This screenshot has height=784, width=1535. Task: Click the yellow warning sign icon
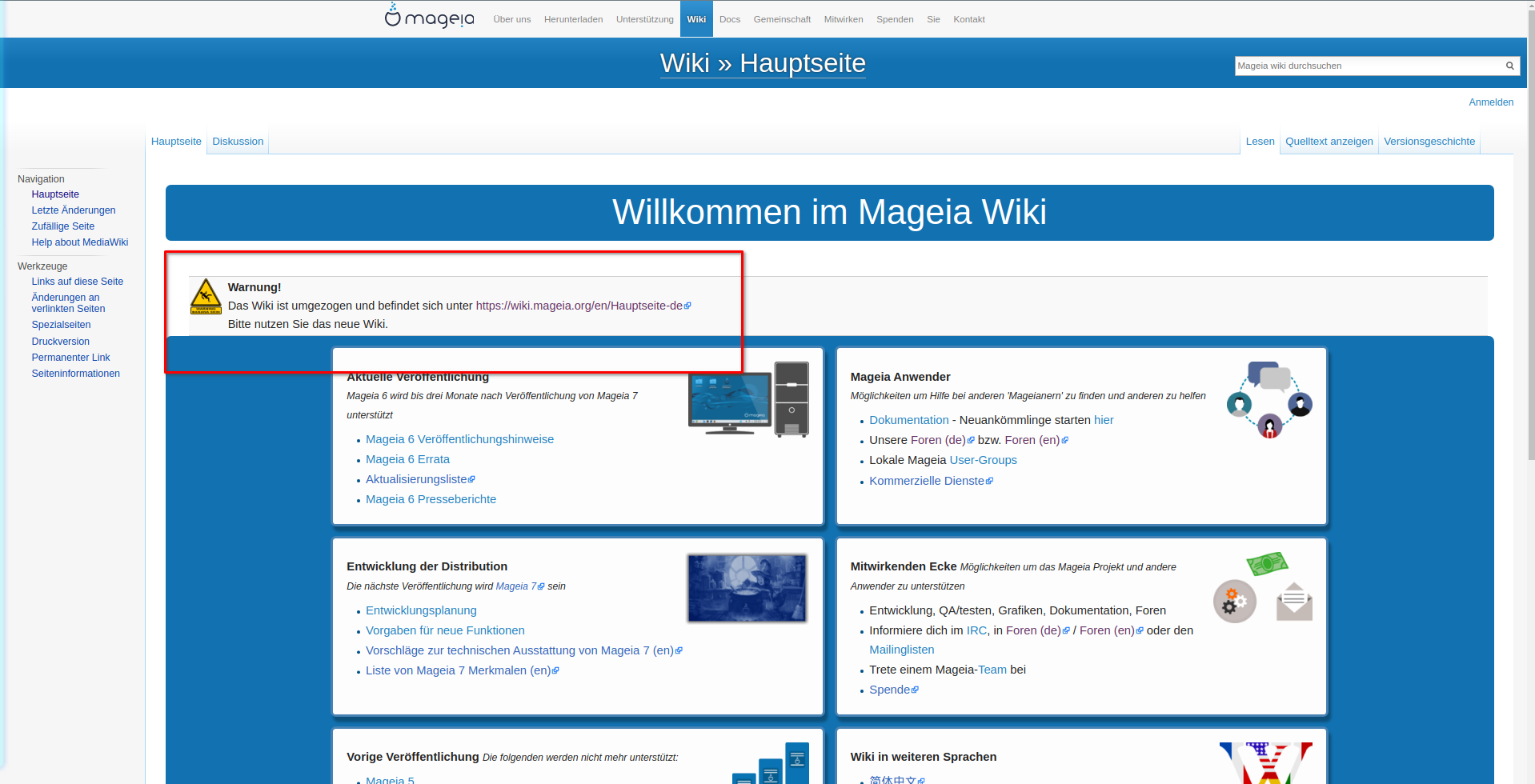pos(206,297)
